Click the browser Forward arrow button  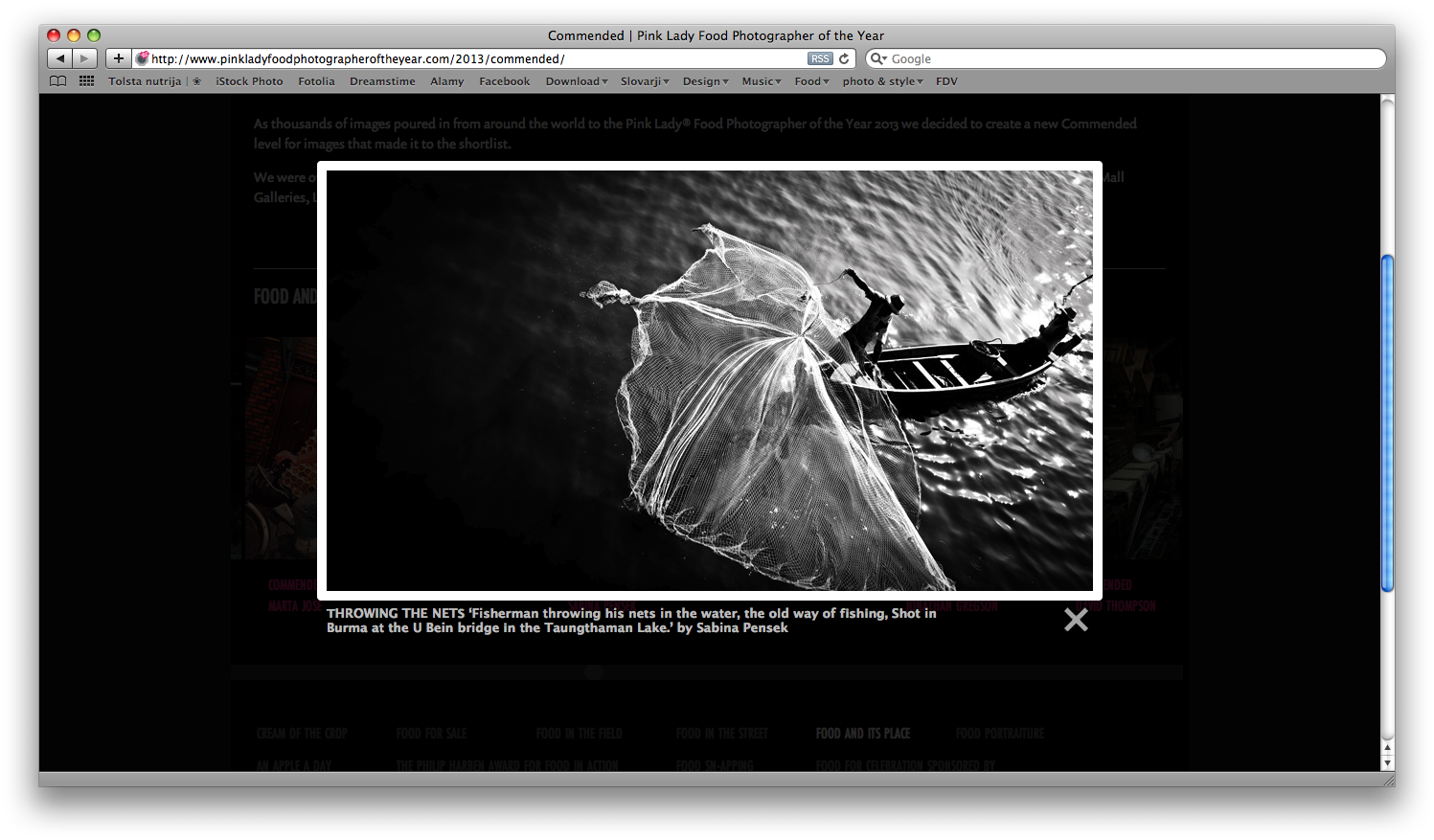84,58
